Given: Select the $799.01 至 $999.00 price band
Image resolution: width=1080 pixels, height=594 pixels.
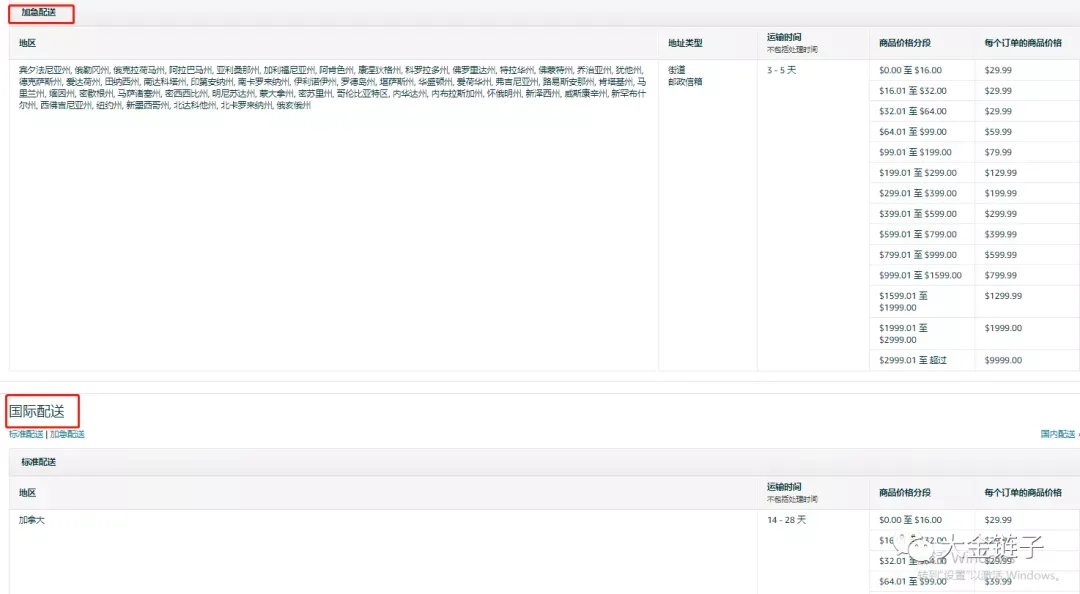Looking at the screenshot, I should click(x=917, y=255).
